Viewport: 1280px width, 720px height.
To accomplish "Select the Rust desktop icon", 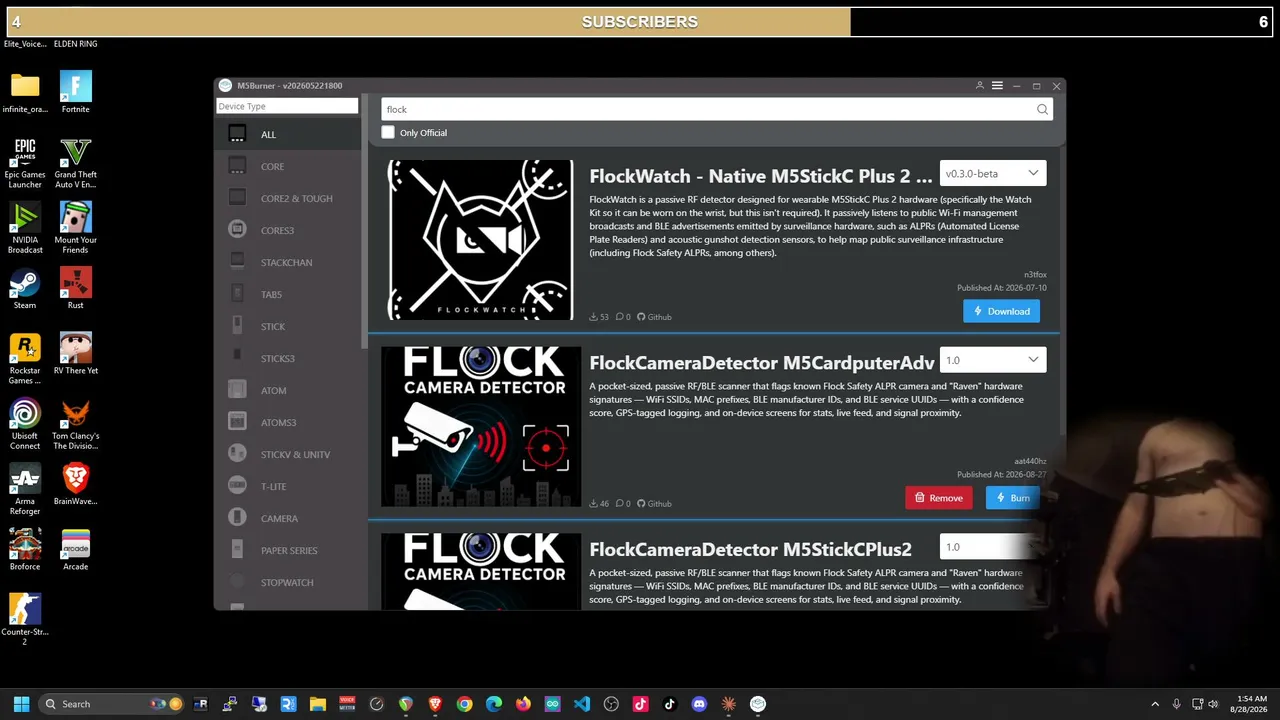I will pyautogui.click(x=75, y=288).
